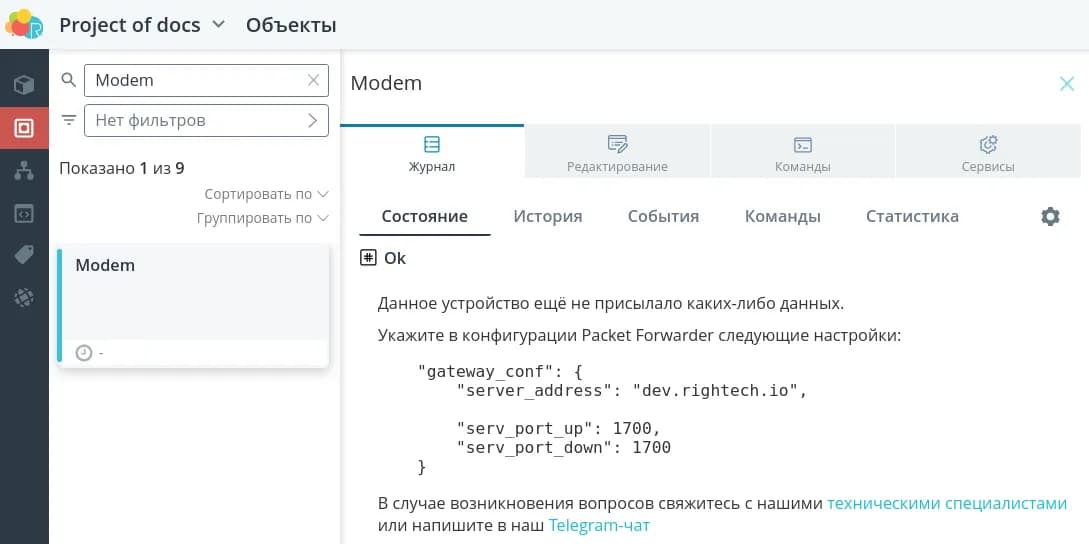Click the globe icon in left sidebar

pos(24,297)
